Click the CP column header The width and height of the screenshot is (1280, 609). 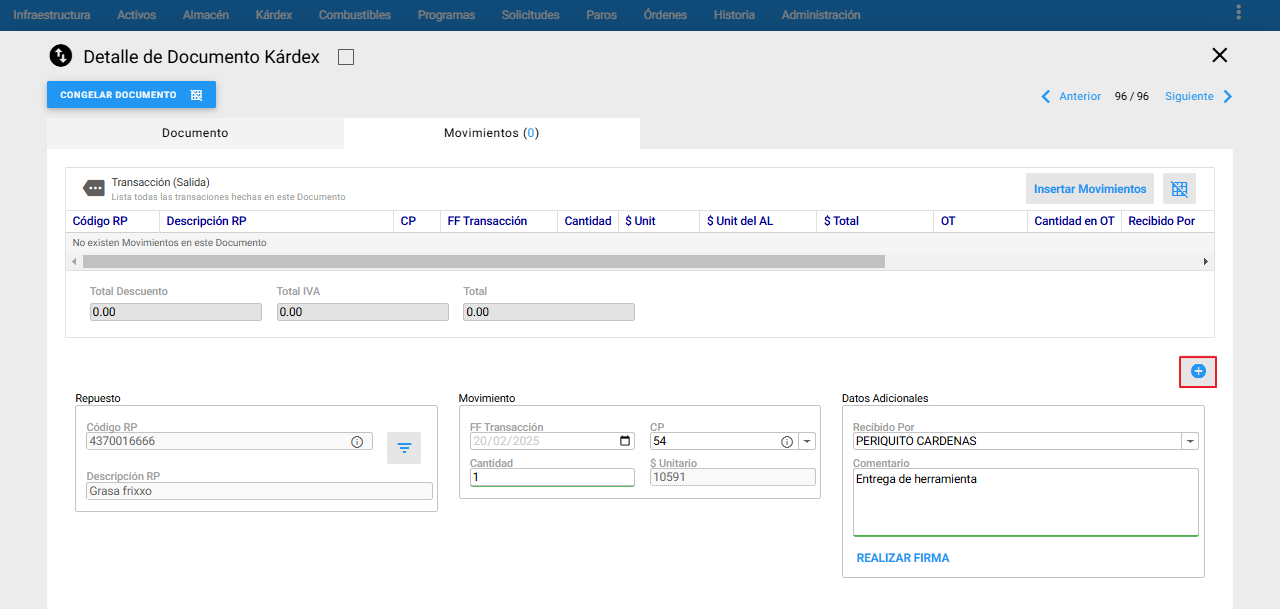416,221
